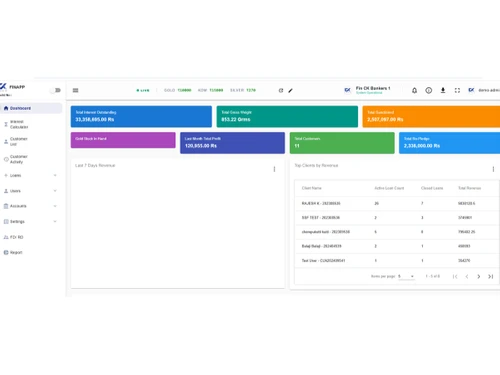Open the orange Total Sanctioned card

[x=431, y=116]
